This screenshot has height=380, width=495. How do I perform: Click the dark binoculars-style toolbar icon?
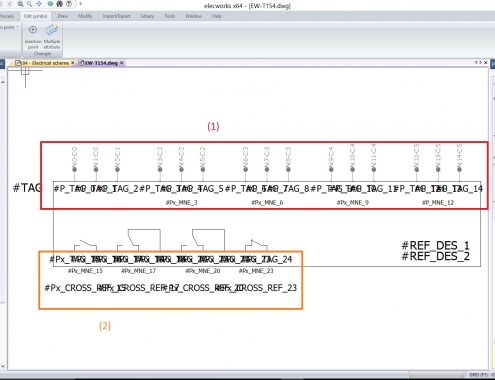59,4
